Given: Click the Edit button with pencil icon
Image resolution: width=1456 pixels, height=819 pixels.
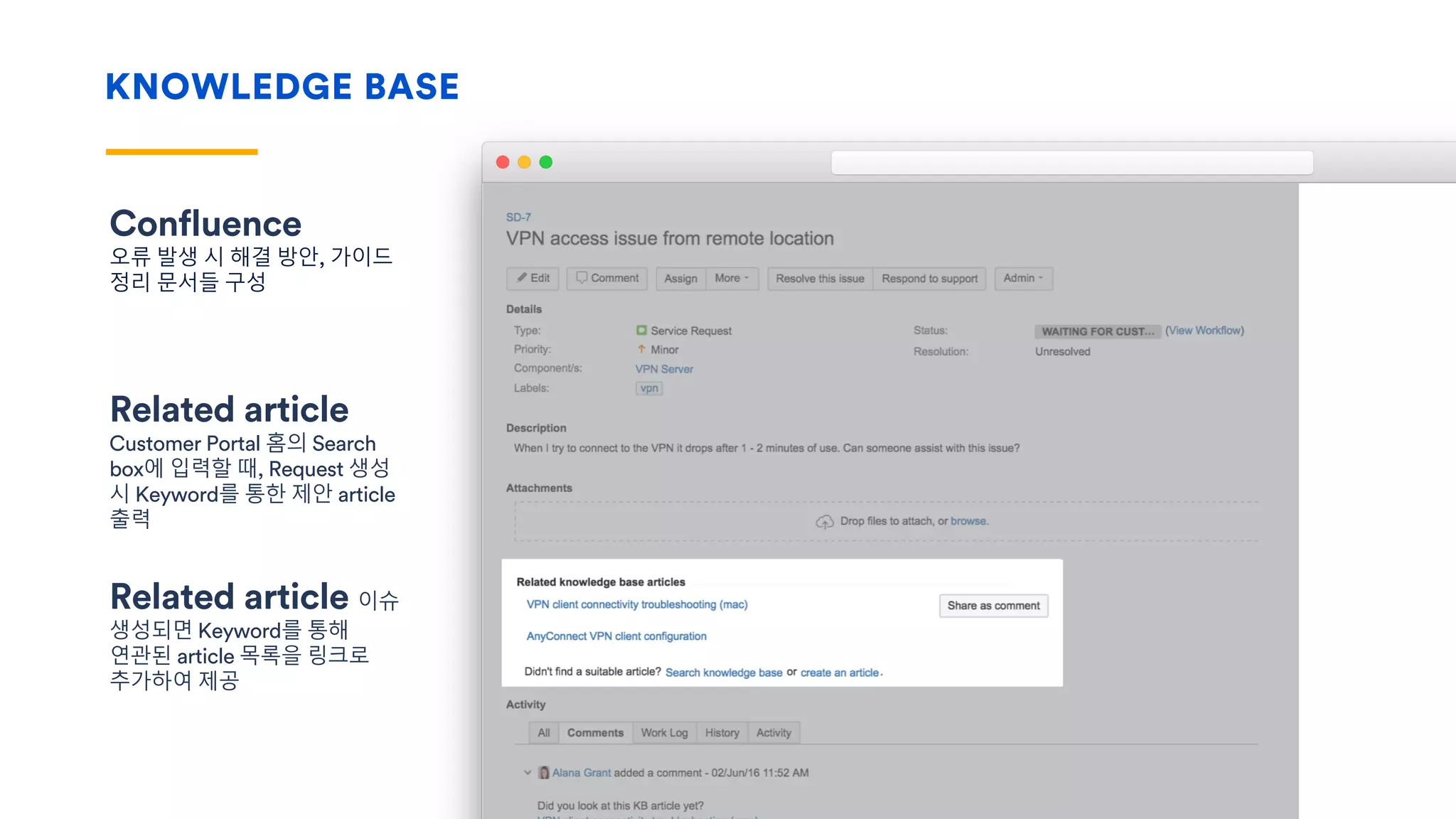Looking at the screenshot, I should [533, 278].
